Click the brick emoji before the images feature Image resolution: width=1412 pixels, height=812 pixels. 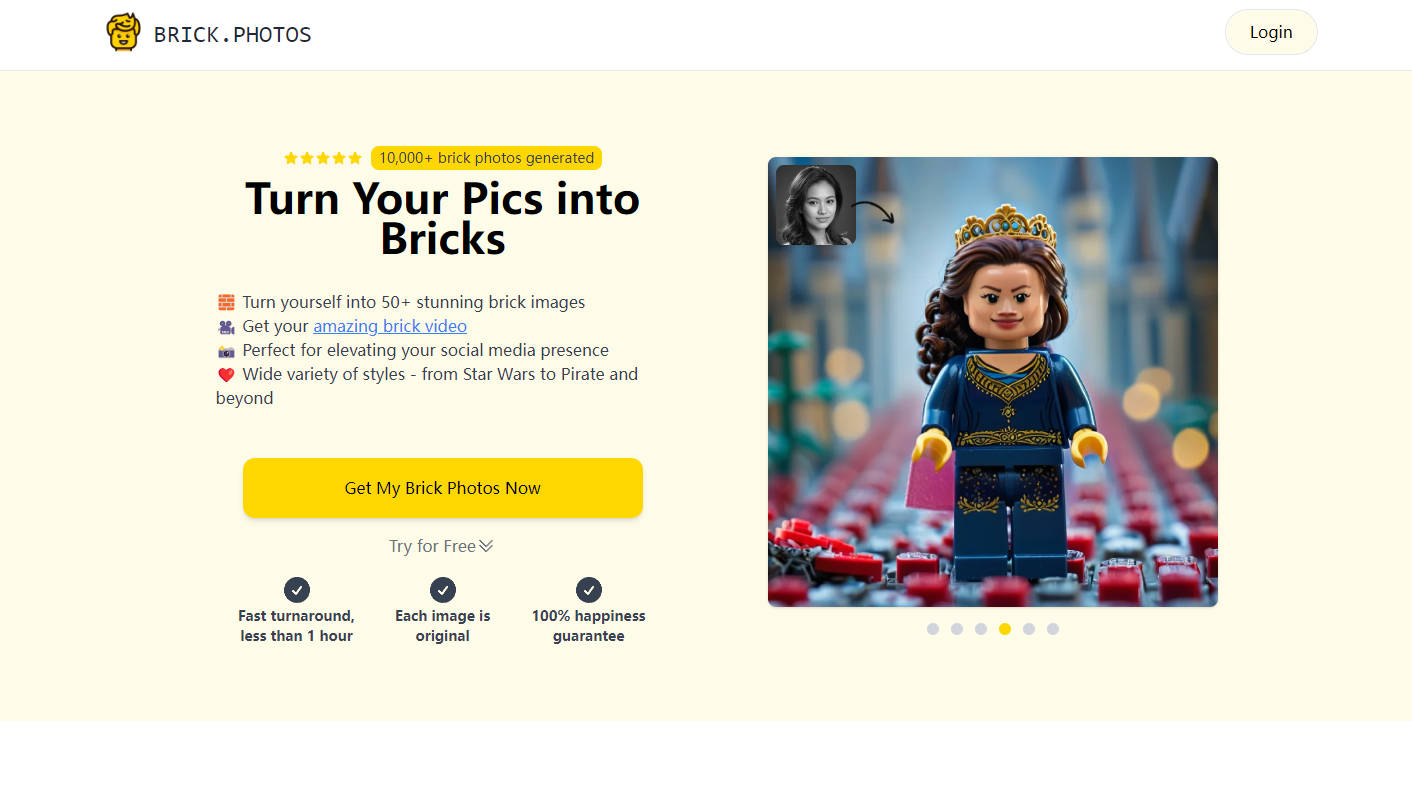(x=226, y=301)
